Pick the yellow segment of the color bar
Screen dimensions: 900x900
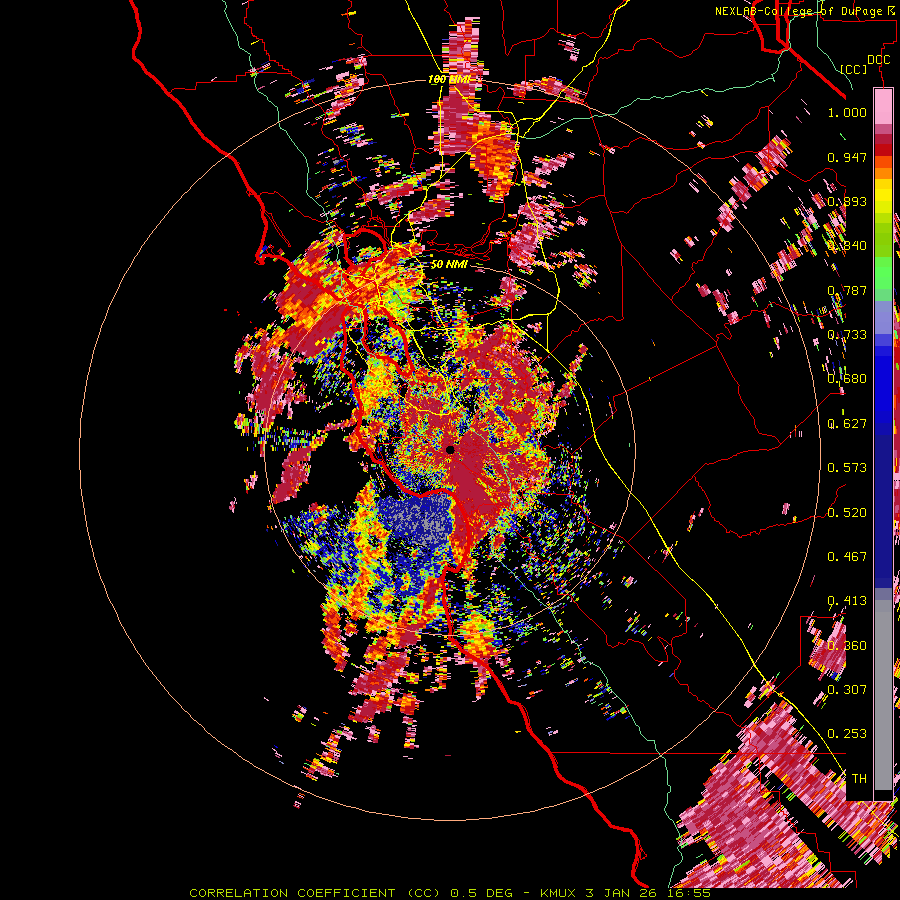pos(883,197)
